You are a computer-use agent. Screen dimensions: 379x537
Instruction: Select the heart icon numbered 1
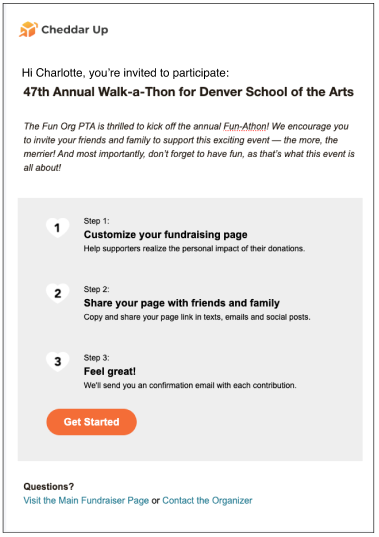(x=58, y=228)
